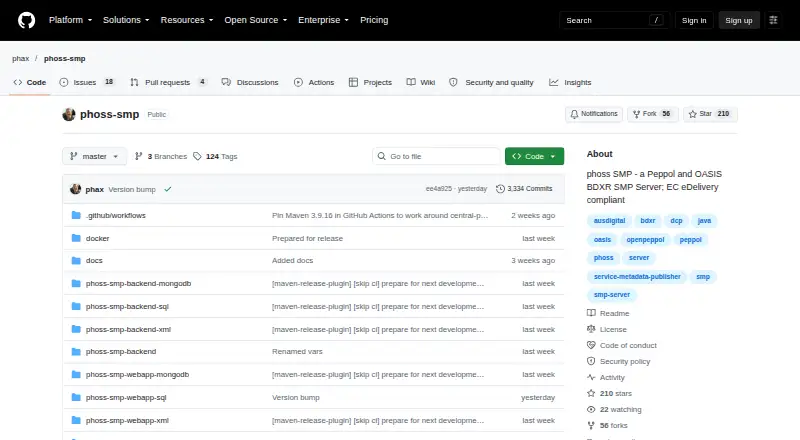Fork the repository
Image resolution: width=800 pixels, height=440 pixels.
(x=653, y=114)
